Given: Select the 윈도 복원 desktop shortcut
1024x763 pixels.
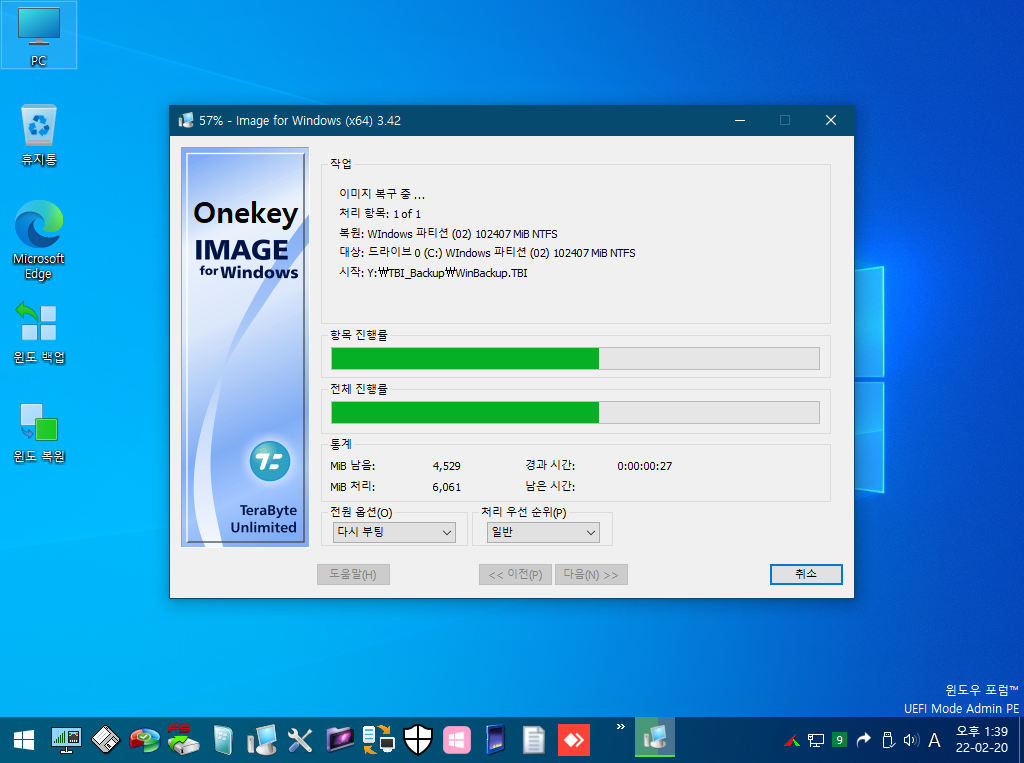Looking at the screenshot, I should (x=39, y=432).
